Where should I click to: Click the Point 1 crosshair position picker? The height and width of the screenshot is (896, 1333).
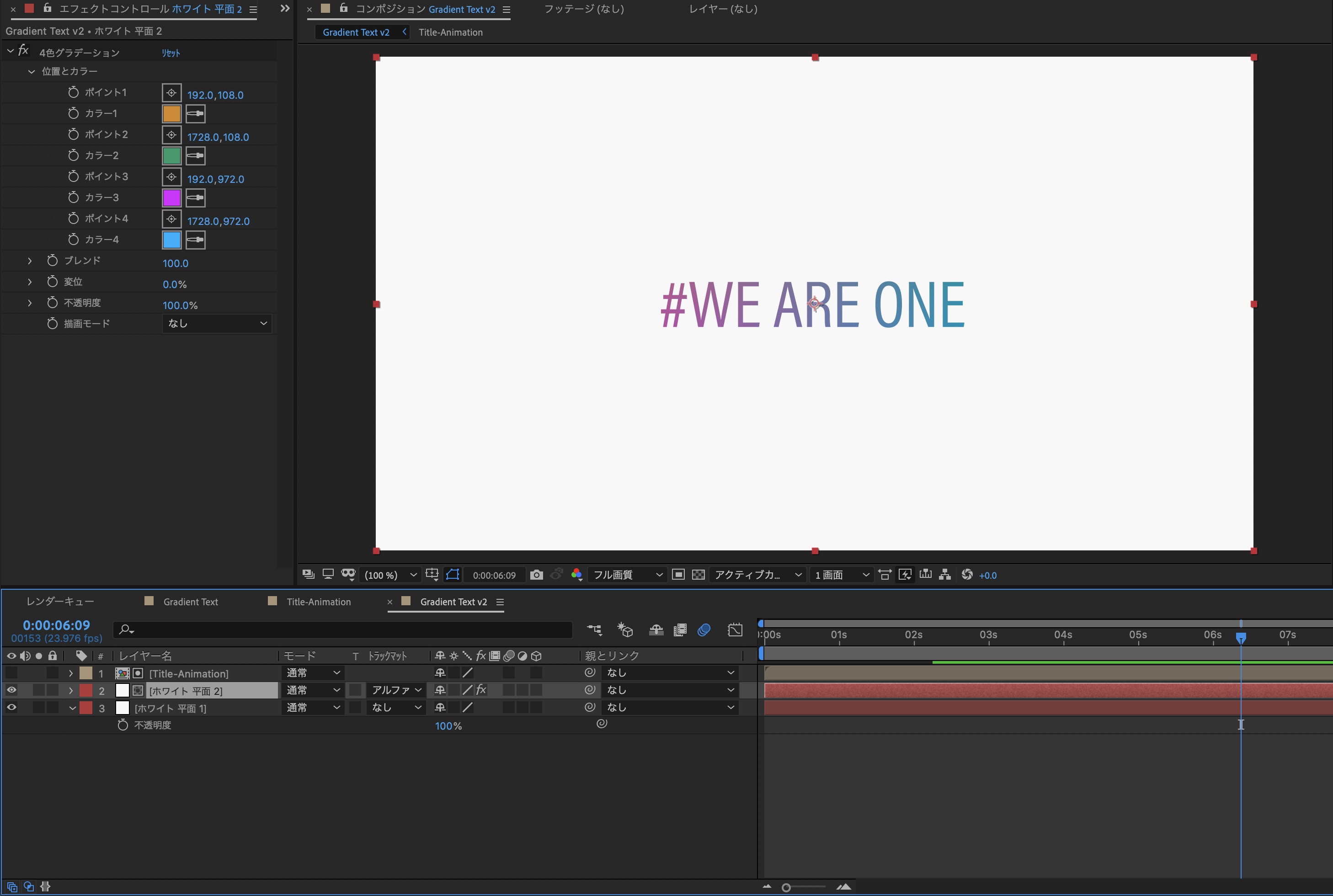pyautogui.click(x=171, y=92)
